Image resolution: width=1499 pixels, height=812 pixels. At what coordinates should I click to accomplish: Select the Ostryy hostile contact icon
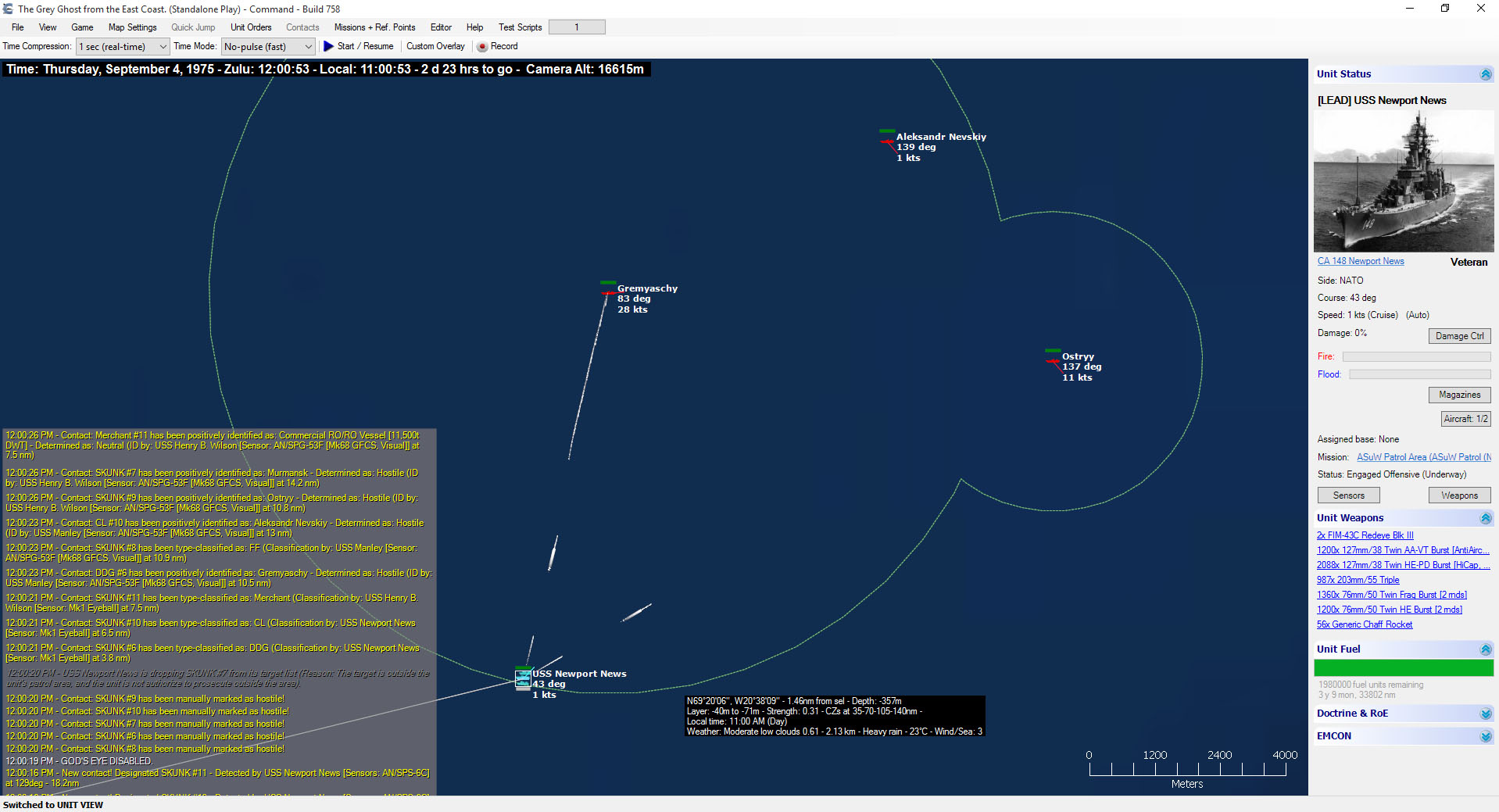click(x=1053, y=359)
